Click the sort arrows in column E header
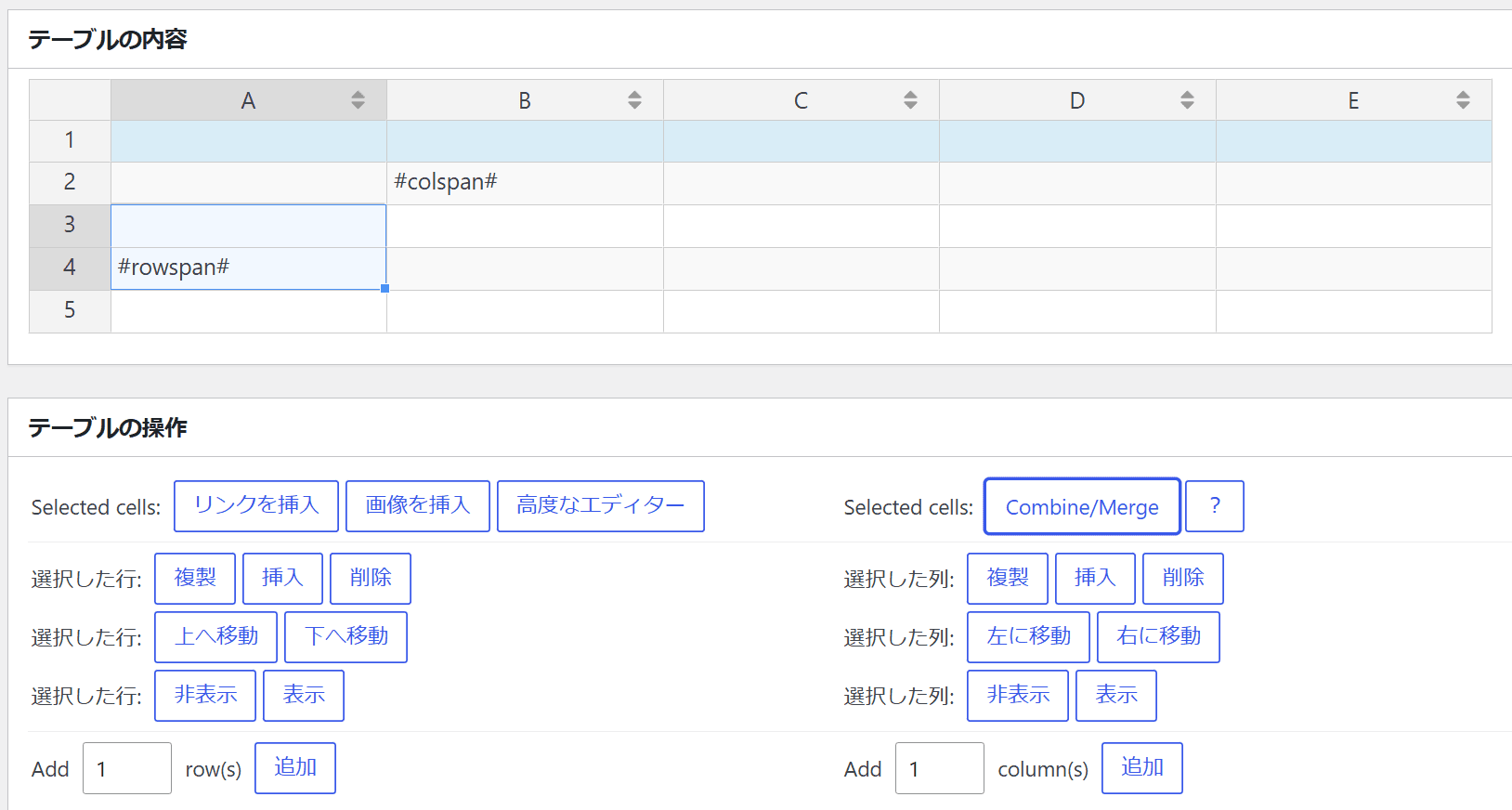Viewport: 1512px width, 810px height. coord(1463,100)
